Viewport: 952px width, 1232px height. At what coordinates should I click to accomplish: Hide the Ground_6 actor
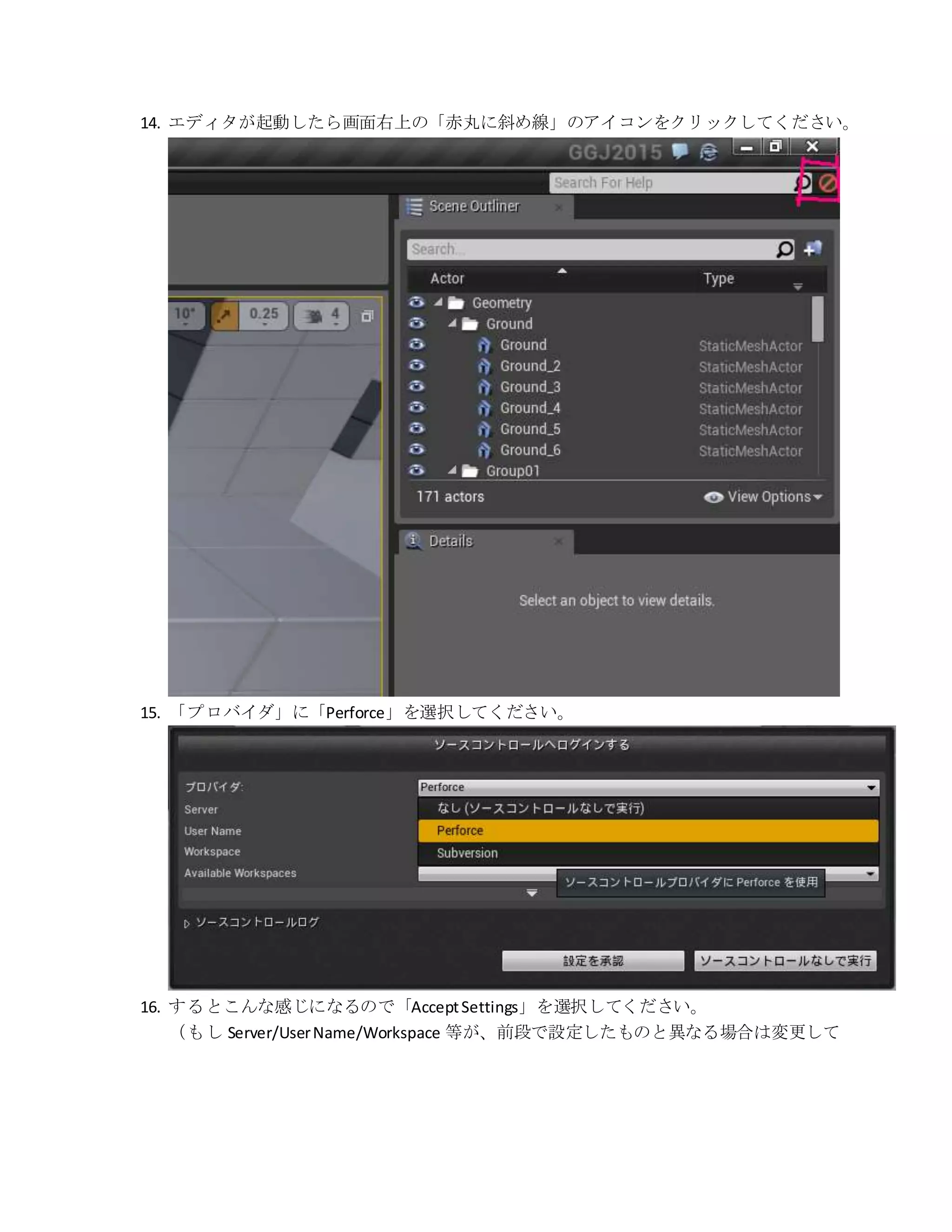pyautogui.click(x=416, y=450)
